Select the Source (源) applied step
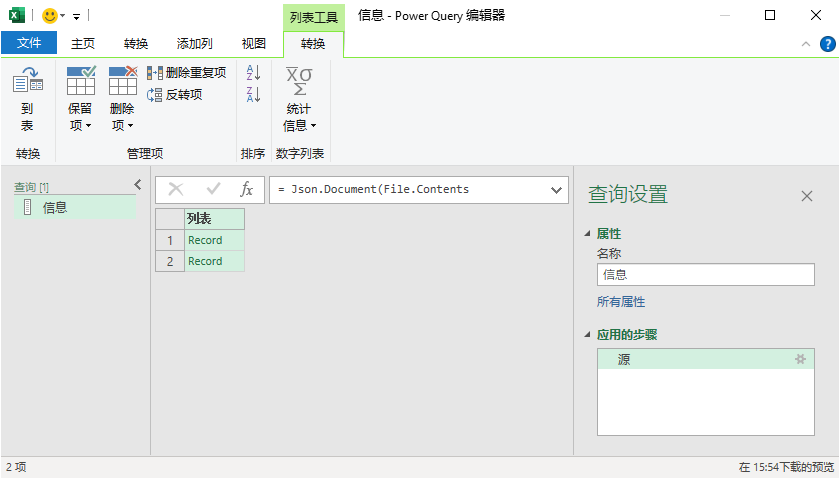Viewport: 840px width, 479px height. [706, 359]
